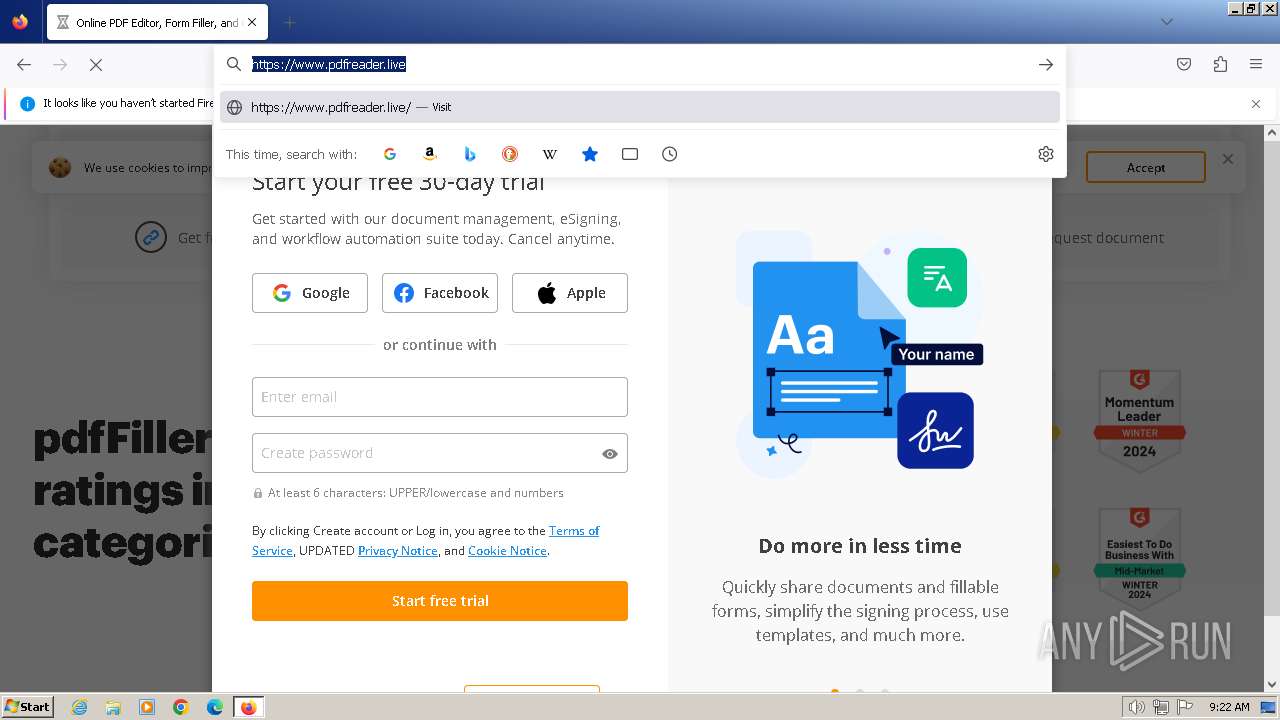Click Easiest To Do Business With badge
Screen dimensions: 1280x720
[1139, 559]
